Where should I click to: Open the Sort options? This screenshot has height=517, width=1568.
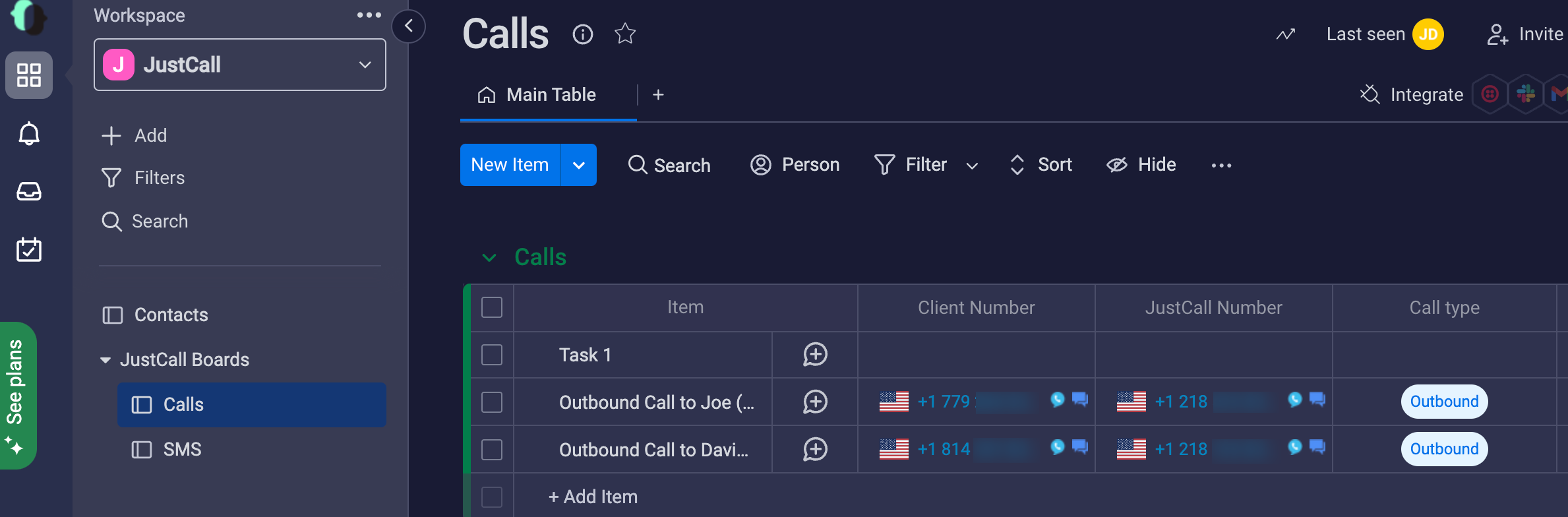(1041, 165)
